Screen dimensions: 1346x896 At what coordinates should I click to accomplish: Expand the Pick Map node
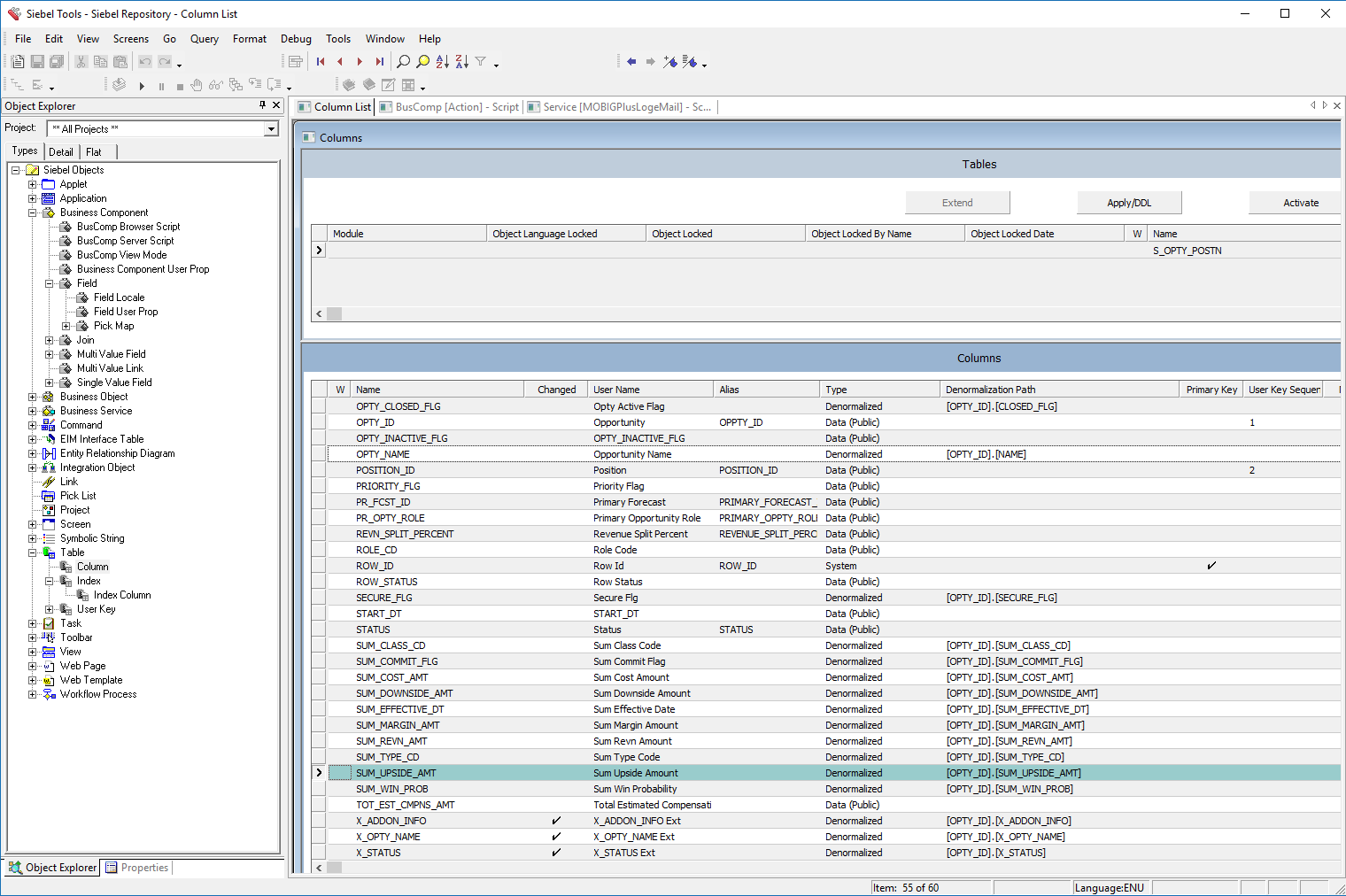[x=66, y=326]
